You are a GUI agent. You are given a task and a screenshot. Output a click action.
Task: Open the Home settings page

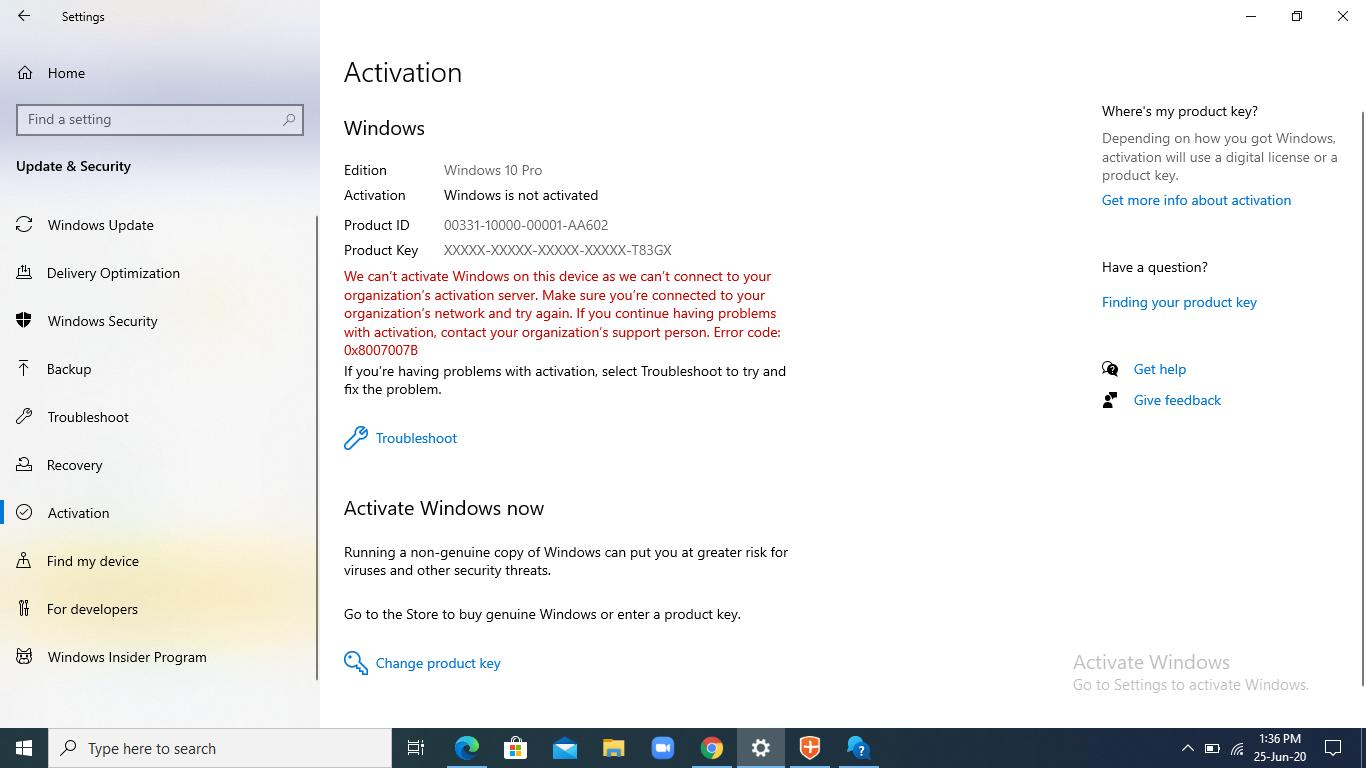coord(160,73)
